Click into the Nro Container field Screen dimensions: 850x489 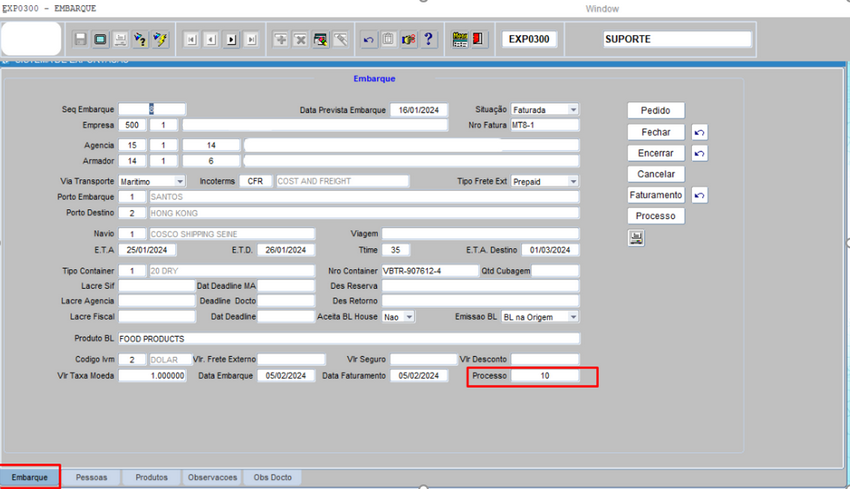427,271
